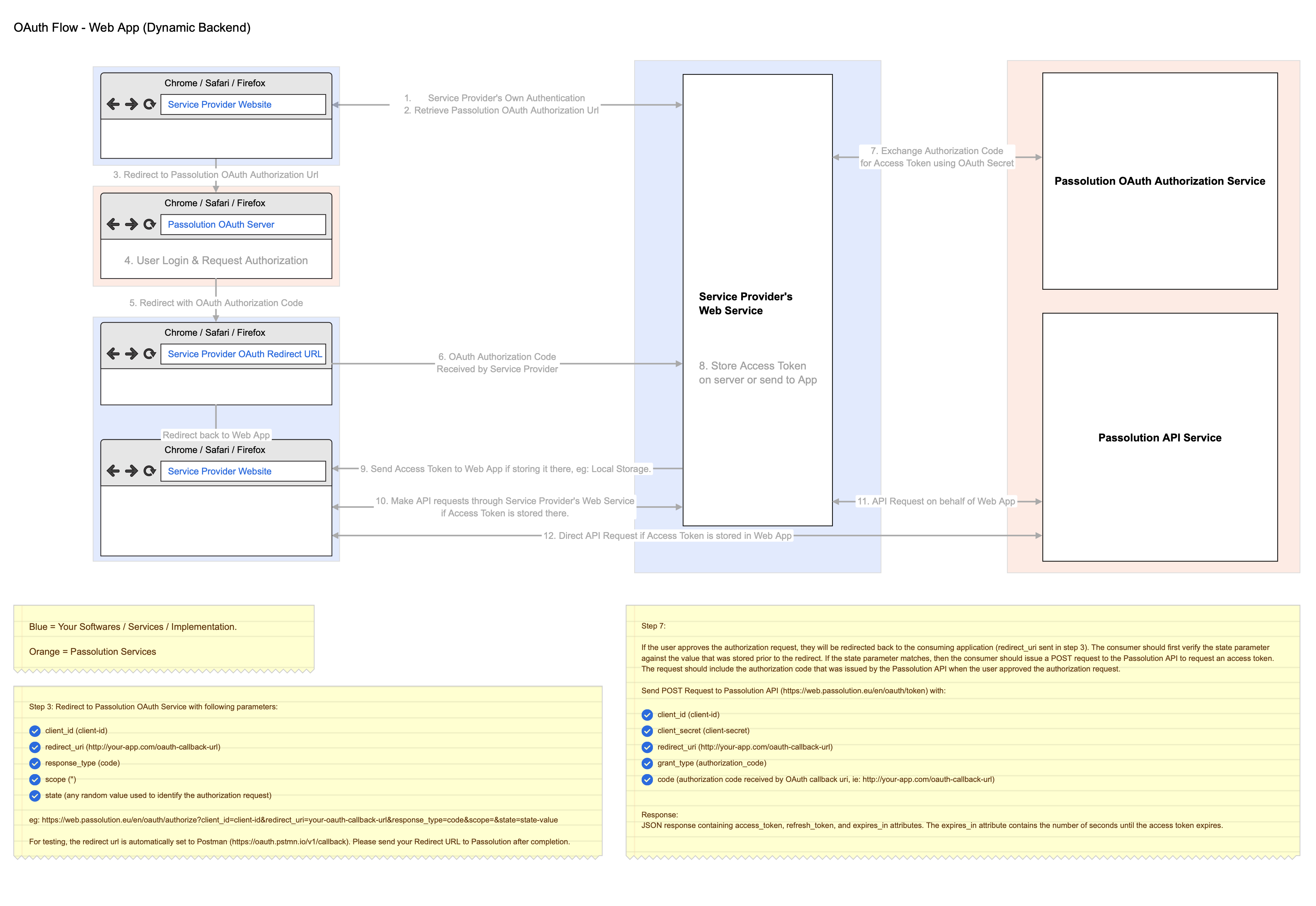Click '6. OAuth Authorization Code' arrow label
Screen dimensions: 1316x906
(497, 363)
